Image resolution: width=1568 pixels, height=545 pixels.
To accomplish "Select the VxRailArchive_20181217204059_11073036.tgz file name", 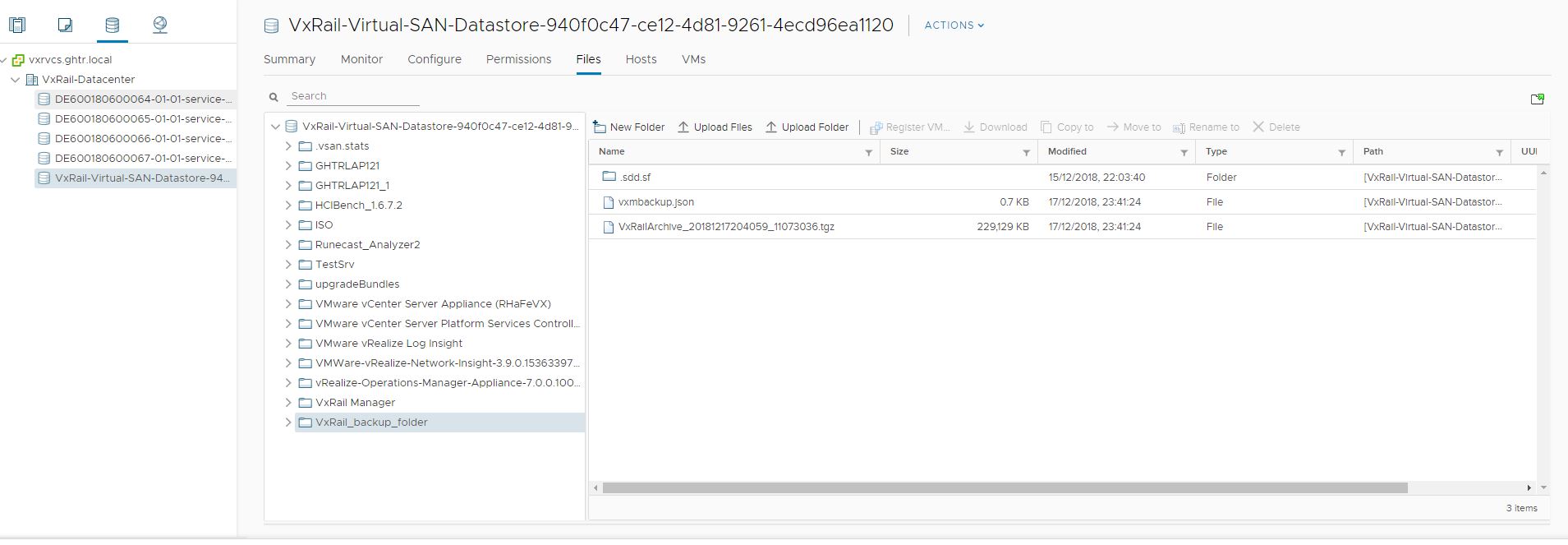I will click(726, 227).
